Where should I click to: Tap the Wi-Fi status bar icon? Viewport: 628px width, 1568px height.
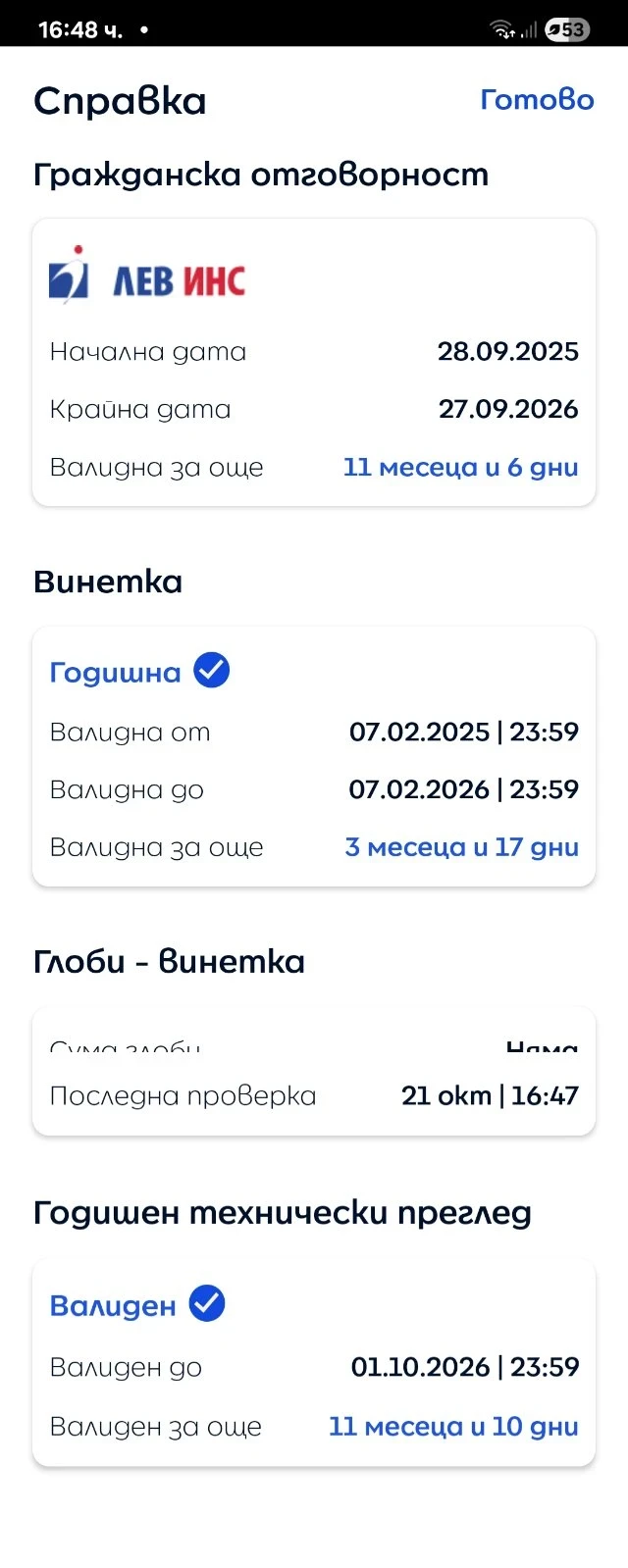coord(503,30)
